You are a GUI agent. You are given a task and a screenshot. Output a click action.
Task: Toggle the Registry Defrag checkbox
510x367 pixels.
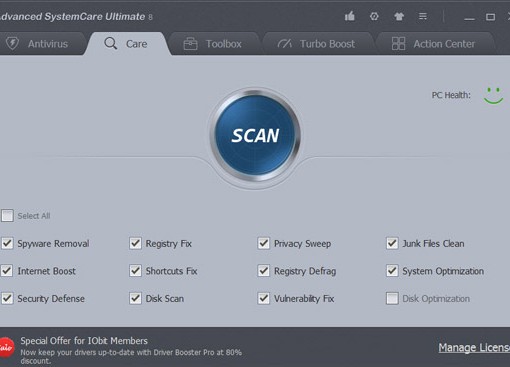[x=264, y=271]
